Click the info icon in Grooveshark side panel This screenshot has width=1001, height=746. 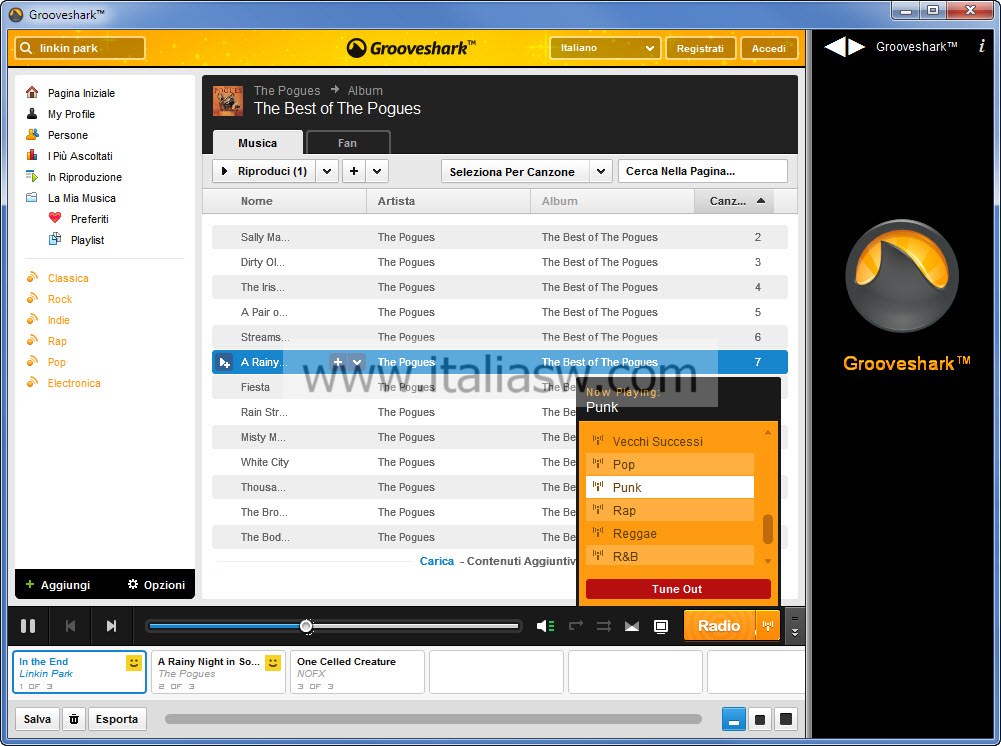coord(982,47)
